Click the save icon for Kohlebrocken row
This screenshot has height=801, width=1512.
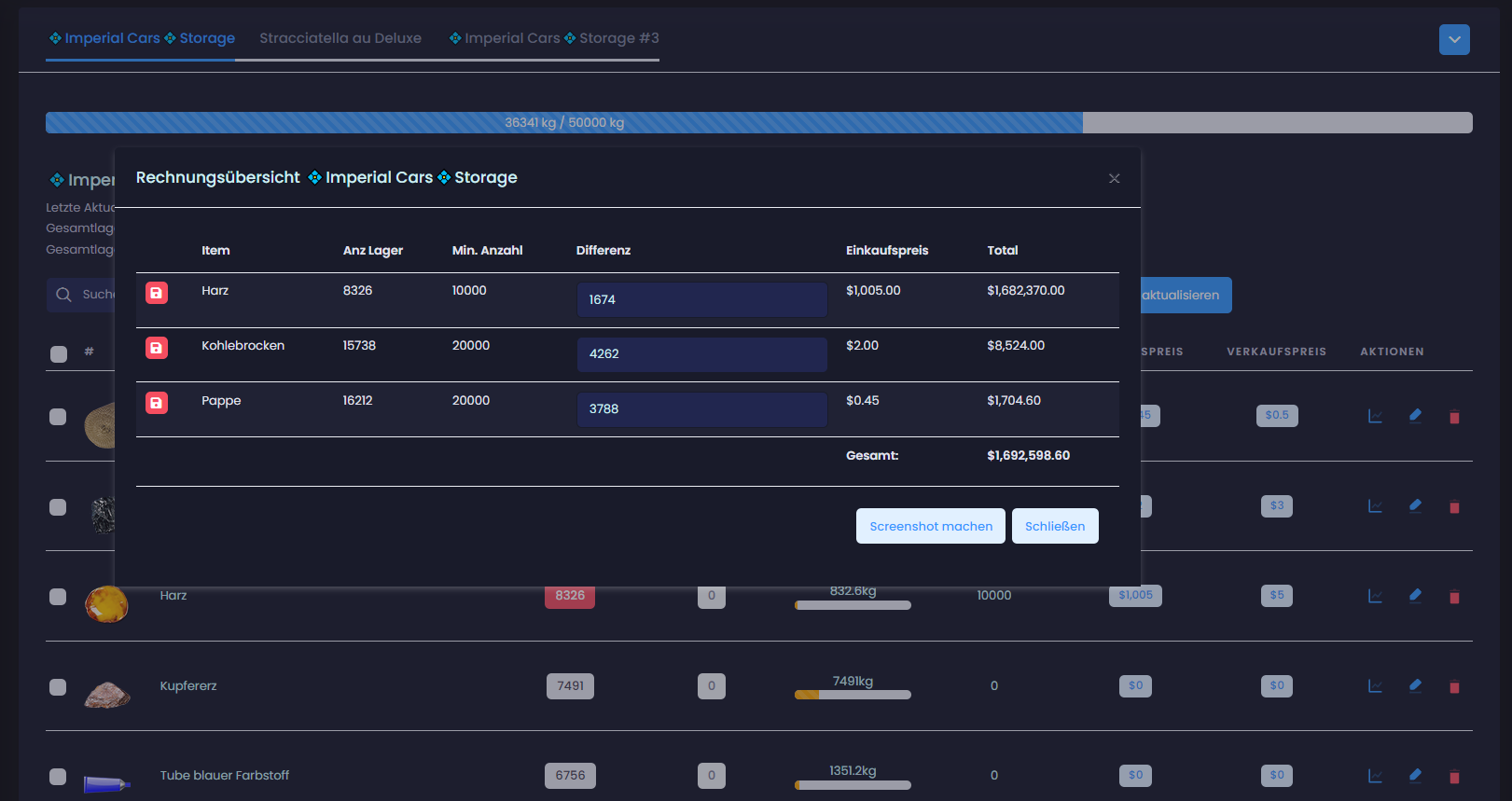157,348
